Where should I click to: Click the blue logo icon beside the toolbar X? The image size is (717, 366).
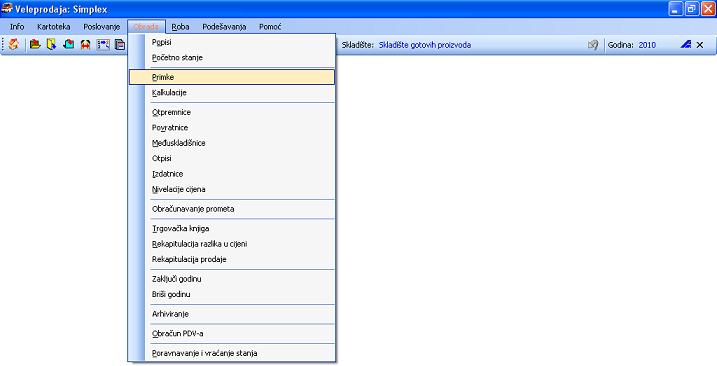click(685, 44)
